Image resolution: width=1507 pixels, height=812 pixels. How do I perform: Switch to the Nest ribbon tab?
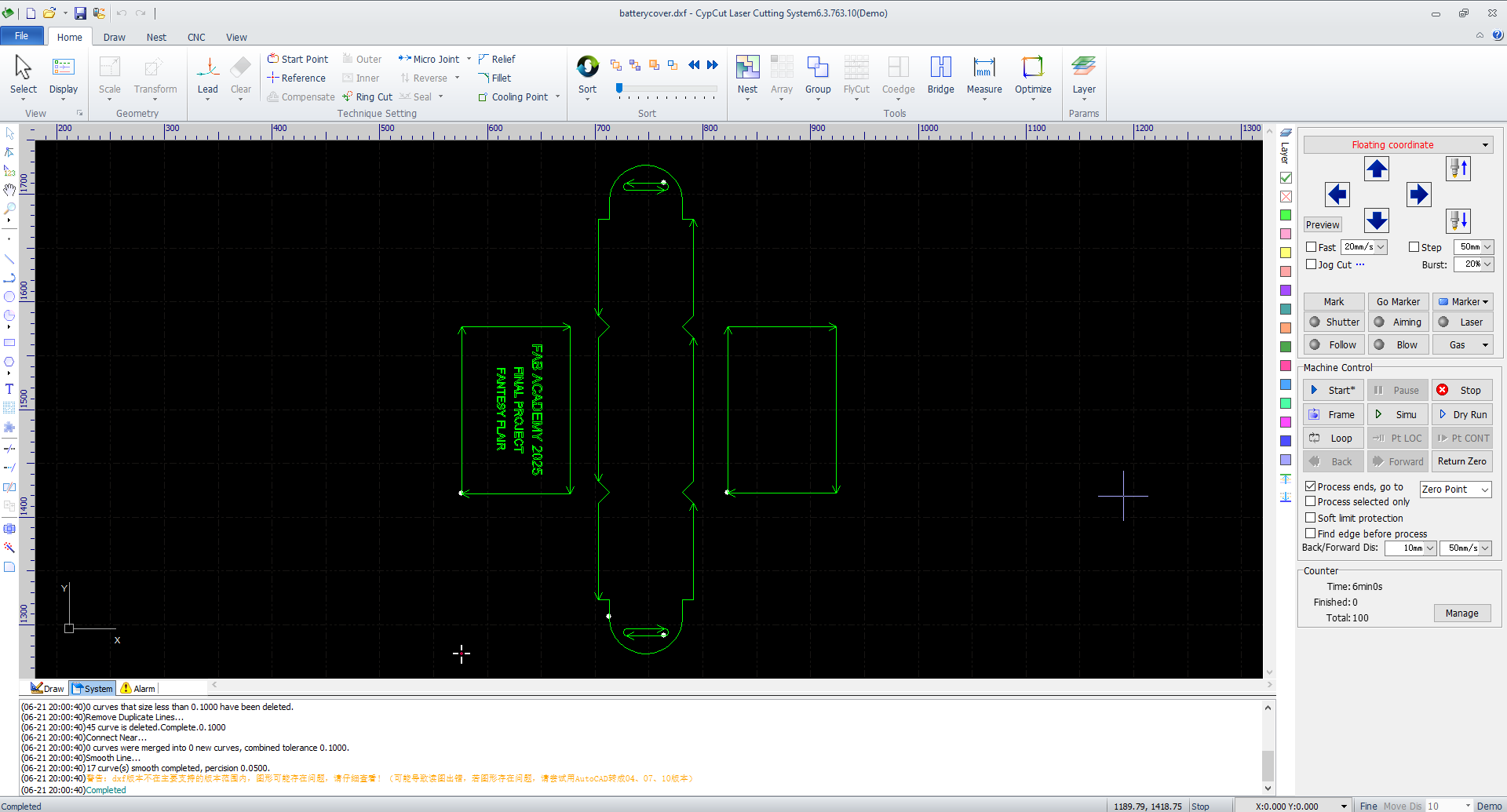156,37
